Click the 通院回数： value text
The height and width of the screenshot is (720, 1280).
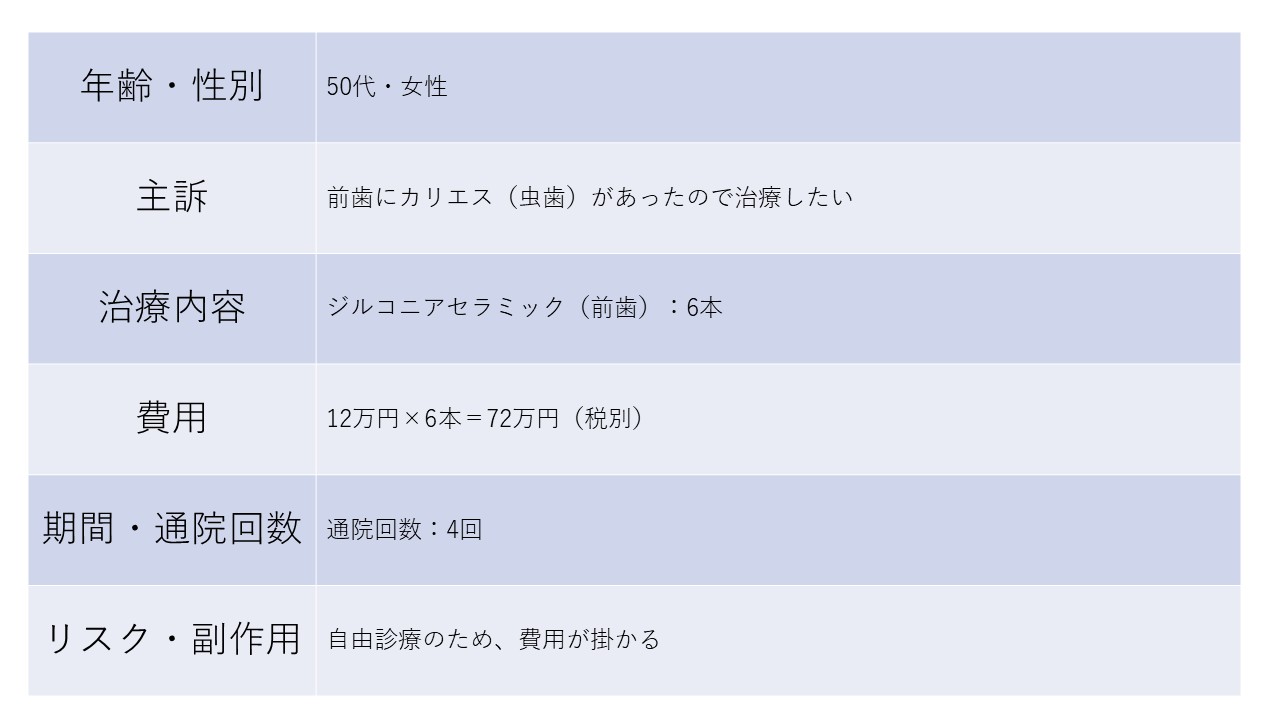(x=386, y=529)
